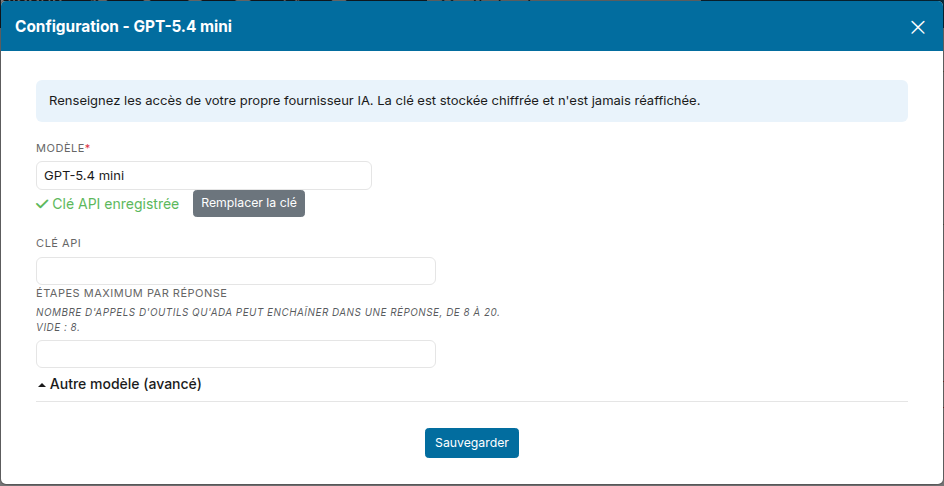Focus the Clé API input field
The image size is (944, 486).
pyautogui.click(x=235, y=271)
